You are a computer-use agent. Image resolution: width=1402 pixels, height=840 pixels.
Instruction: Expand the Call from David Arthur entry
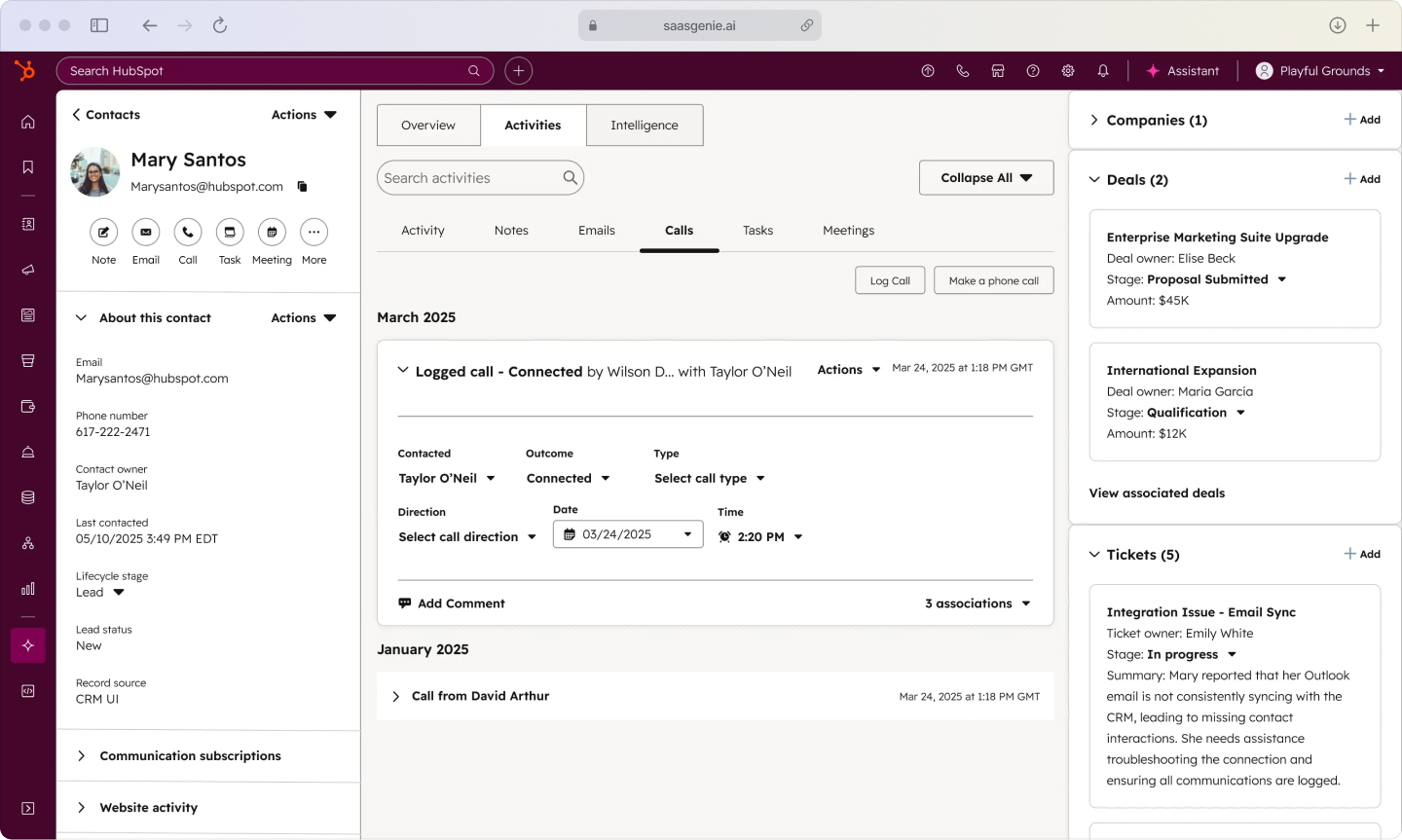(x=395, y=696)
